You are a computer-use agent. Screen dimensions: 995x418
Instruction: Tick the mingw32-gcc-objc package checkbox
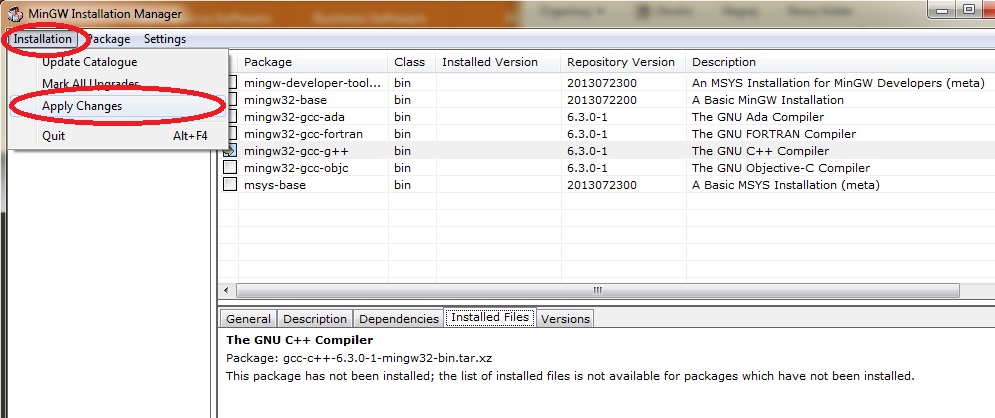point(231,168)
